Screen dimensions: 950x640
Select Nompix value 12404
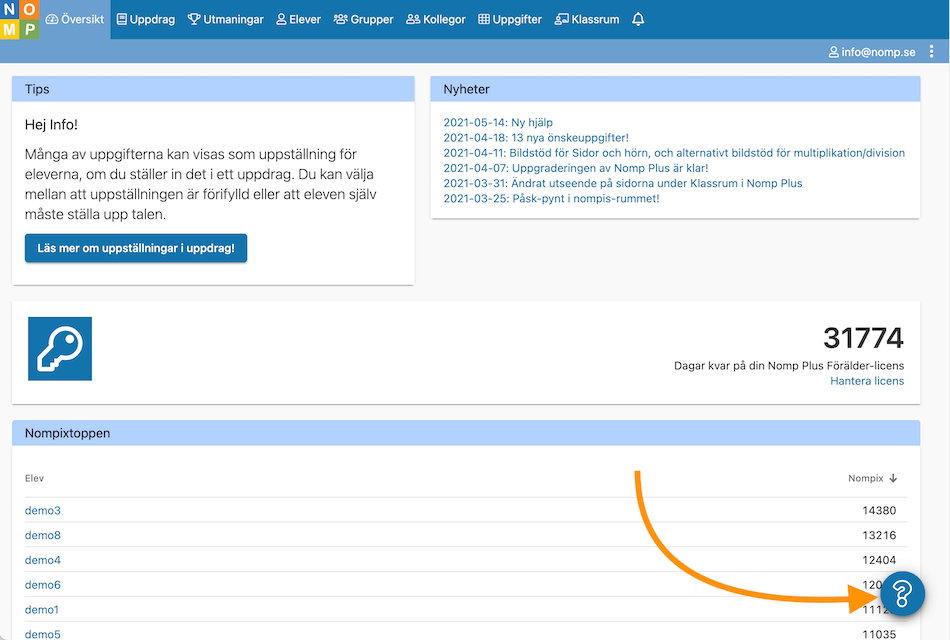[x=879, y=560]
